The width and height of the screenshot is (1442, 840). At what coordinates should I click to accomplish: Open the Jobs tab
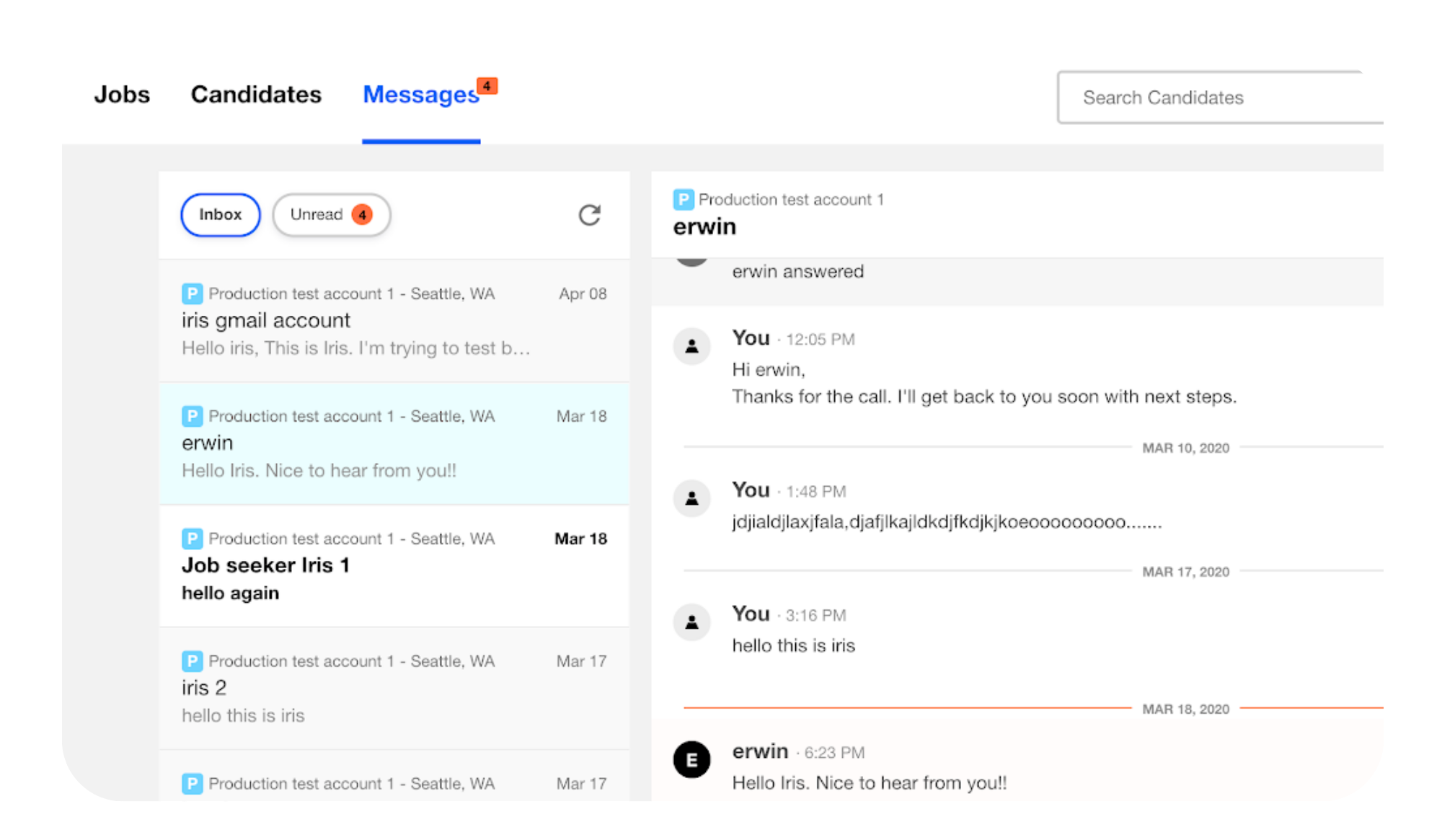pyautogui.click(x=122, y=94)
